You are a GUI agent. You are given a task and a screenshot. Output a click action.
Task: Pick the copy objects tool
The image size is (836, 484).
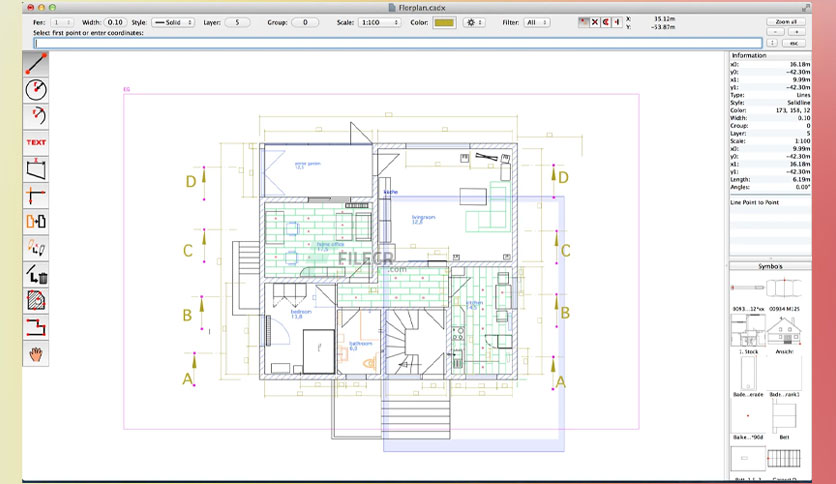point(36,221)
